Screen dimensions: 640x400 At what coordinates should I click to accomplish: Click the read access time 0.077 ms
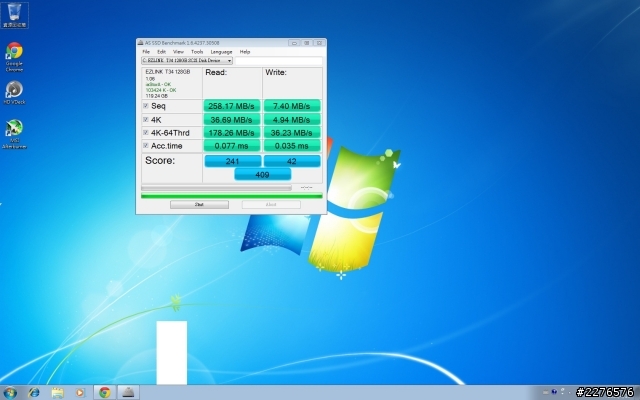coord(232,146)
